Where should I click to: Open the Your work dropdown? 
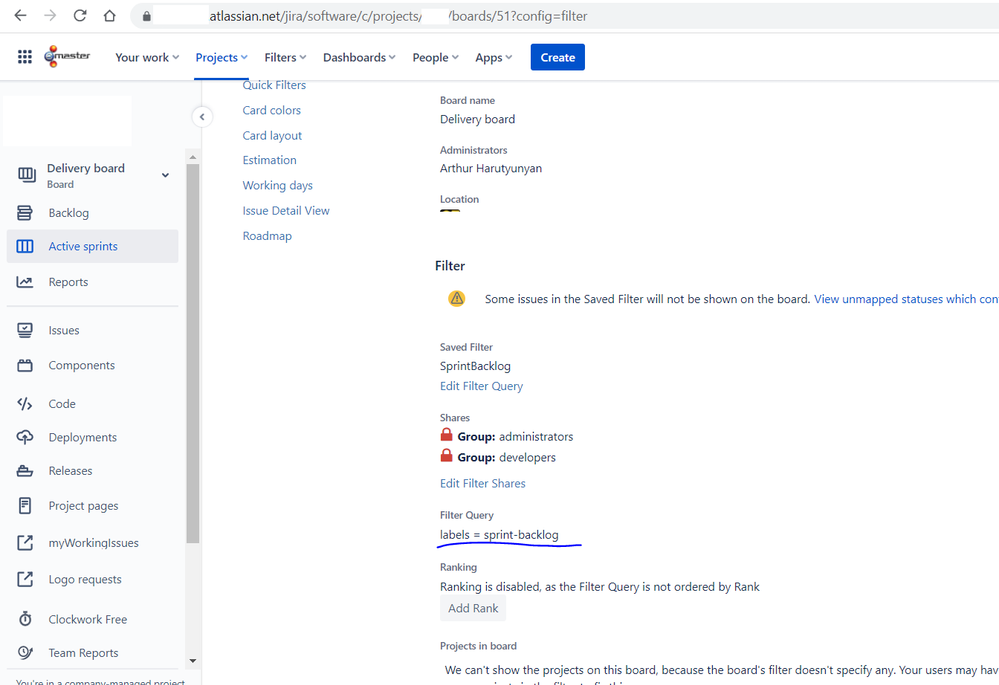[x=147, y=57]
